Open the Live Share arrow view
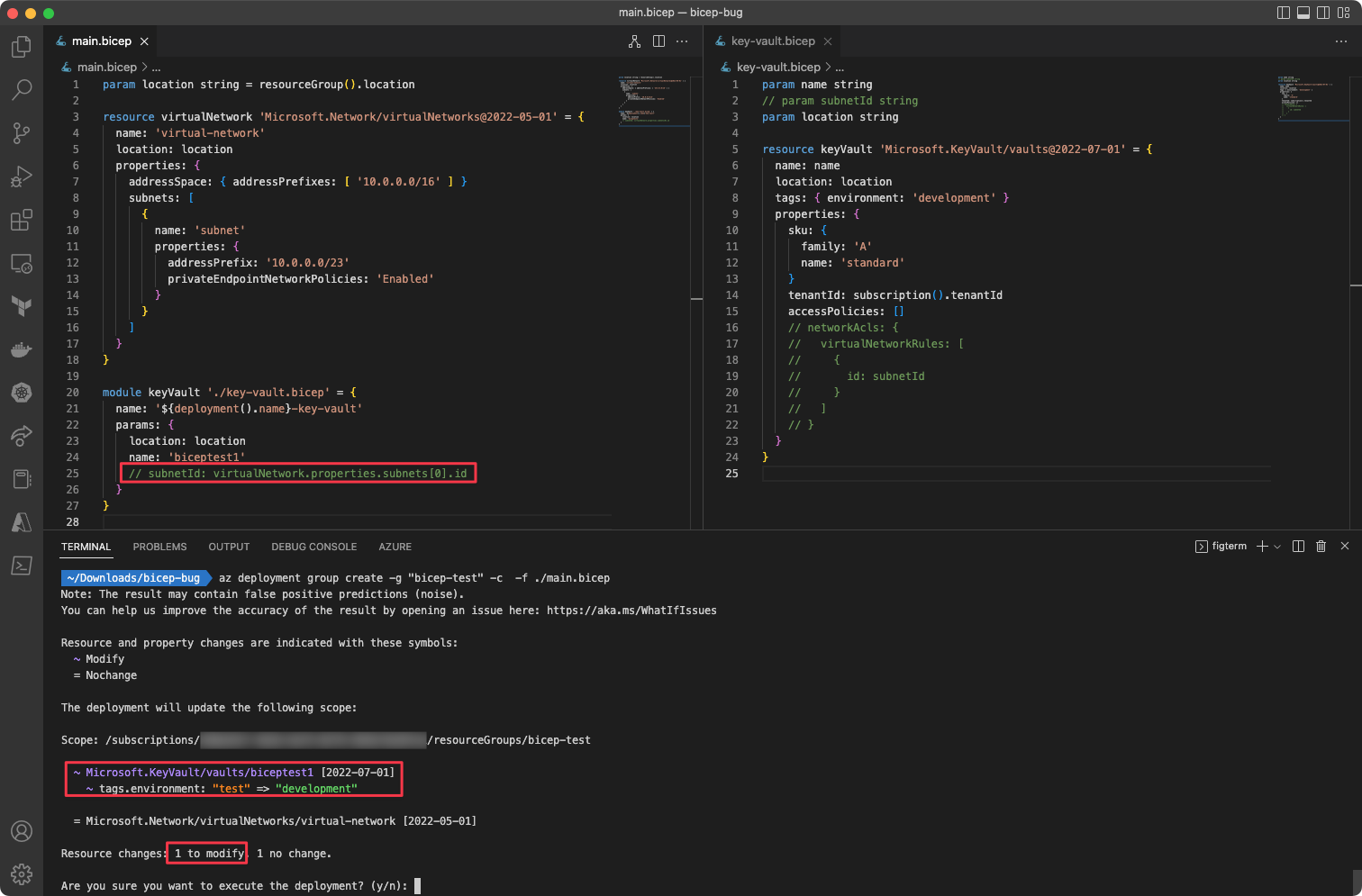Screen dimensions: 1362x896 22,436
